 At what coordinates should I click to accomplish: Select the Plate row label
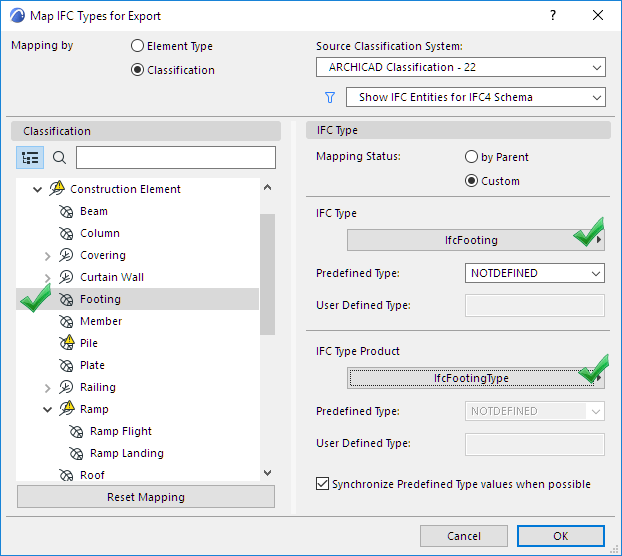click(x=92, y=365)
